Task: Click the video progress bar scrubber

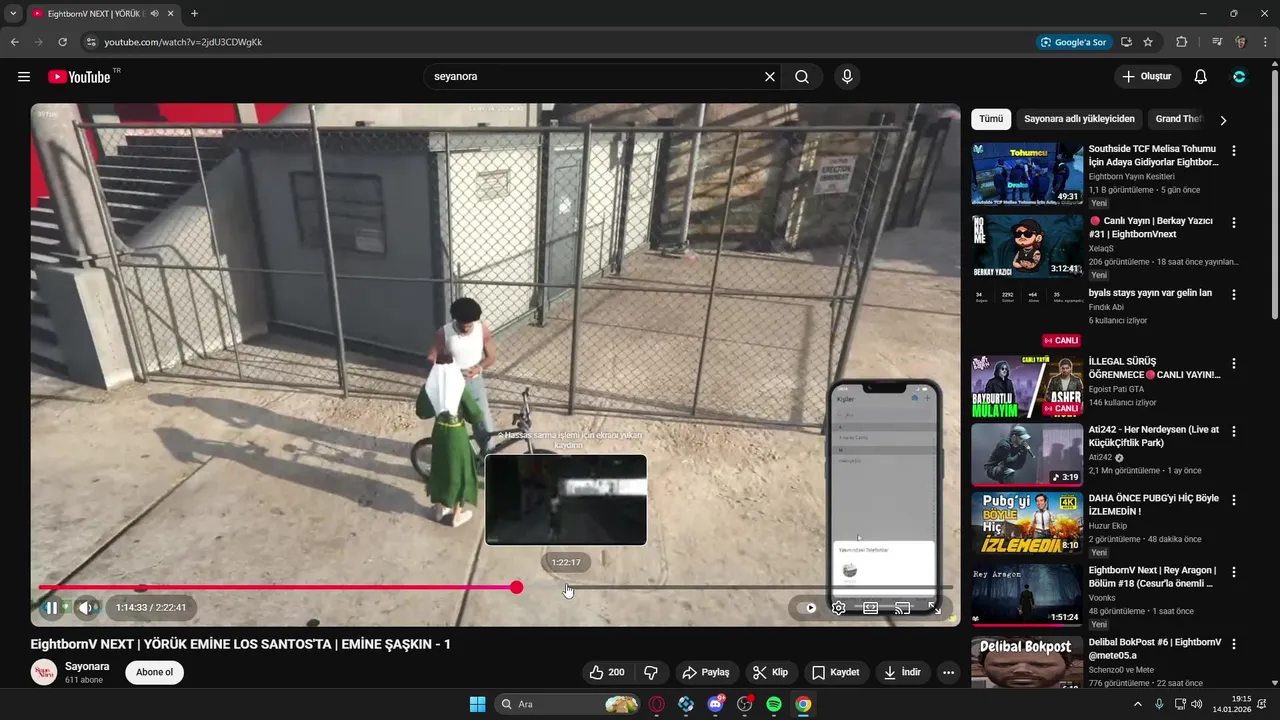Action: point(516,587)
